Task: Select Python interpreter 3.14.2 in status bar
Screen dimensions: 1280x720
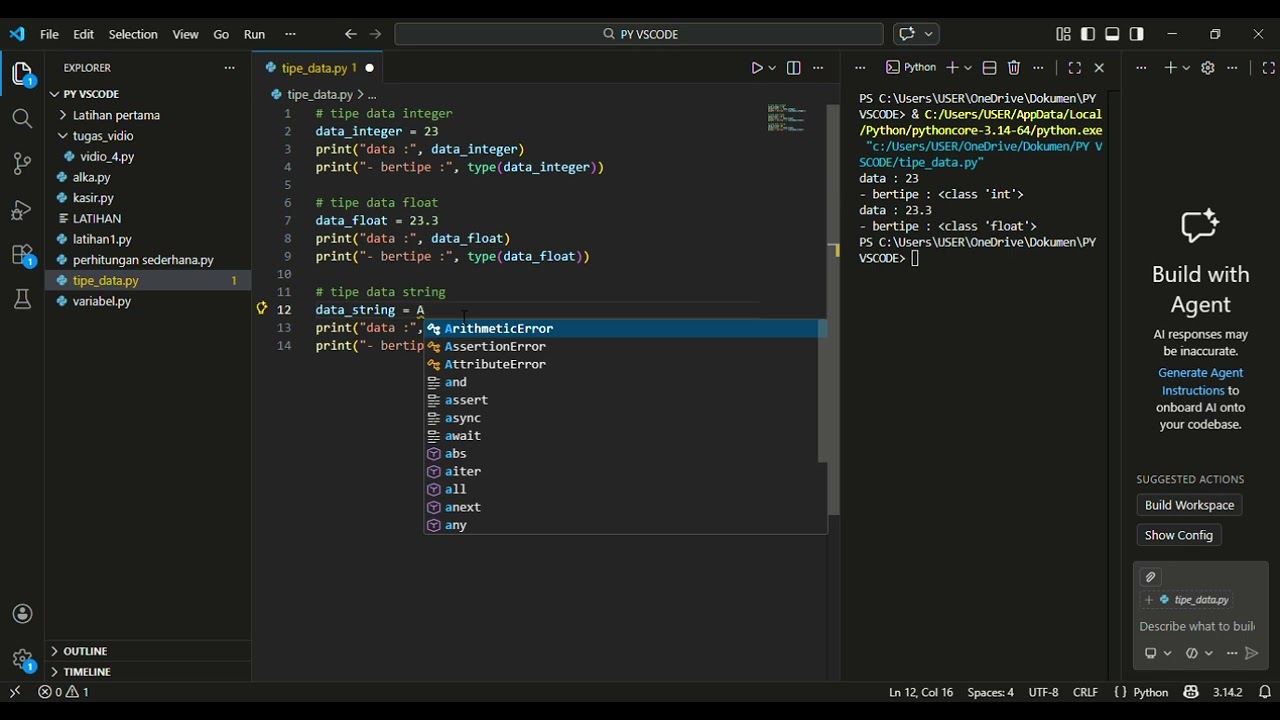Action: pyautogui.click(x=1227, y=692)
